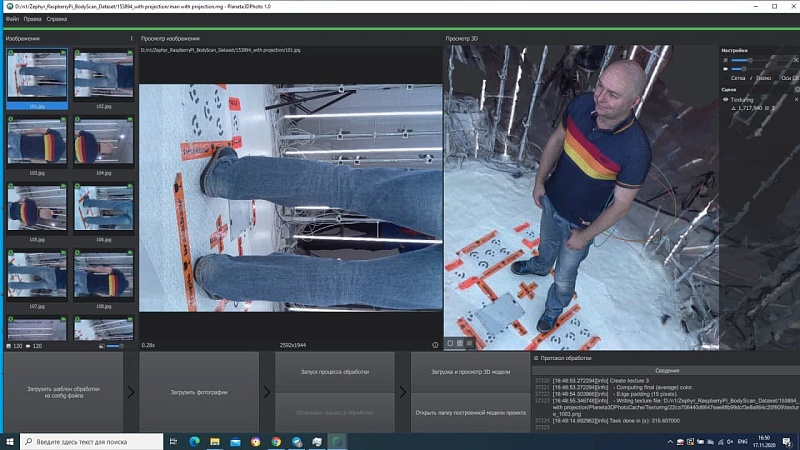Click the Сведения column header

tap(667, 370)
